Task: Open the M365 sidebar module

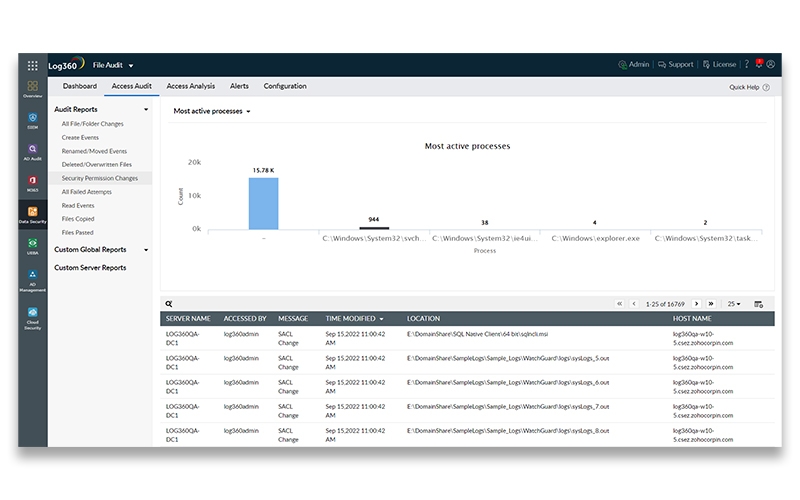Action: pyautogui.click(x=33, y=182)
